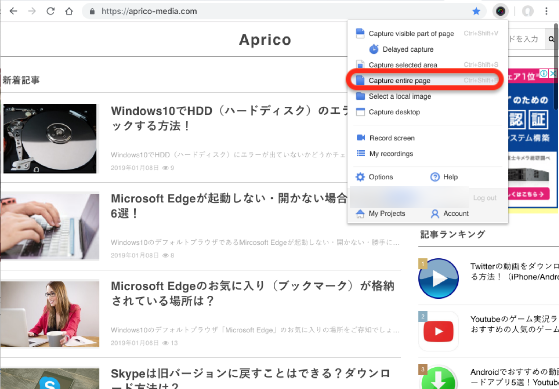The width and height of the screenshot is (559, 389).
Task: Open the screenshot extension icon in toolbar
Action: tap(501, 11)
